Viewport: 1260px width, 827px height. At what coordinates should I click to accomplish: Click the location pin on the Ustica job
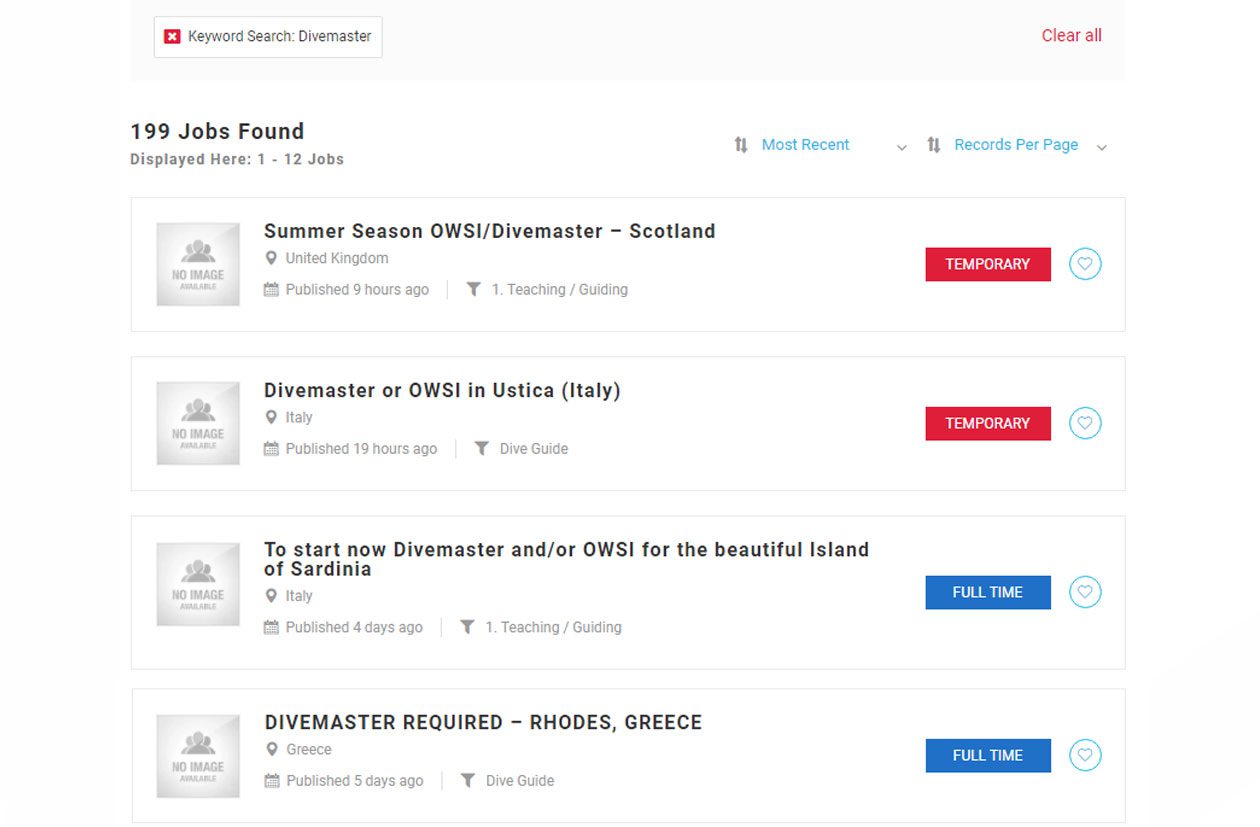pos(271,417)
